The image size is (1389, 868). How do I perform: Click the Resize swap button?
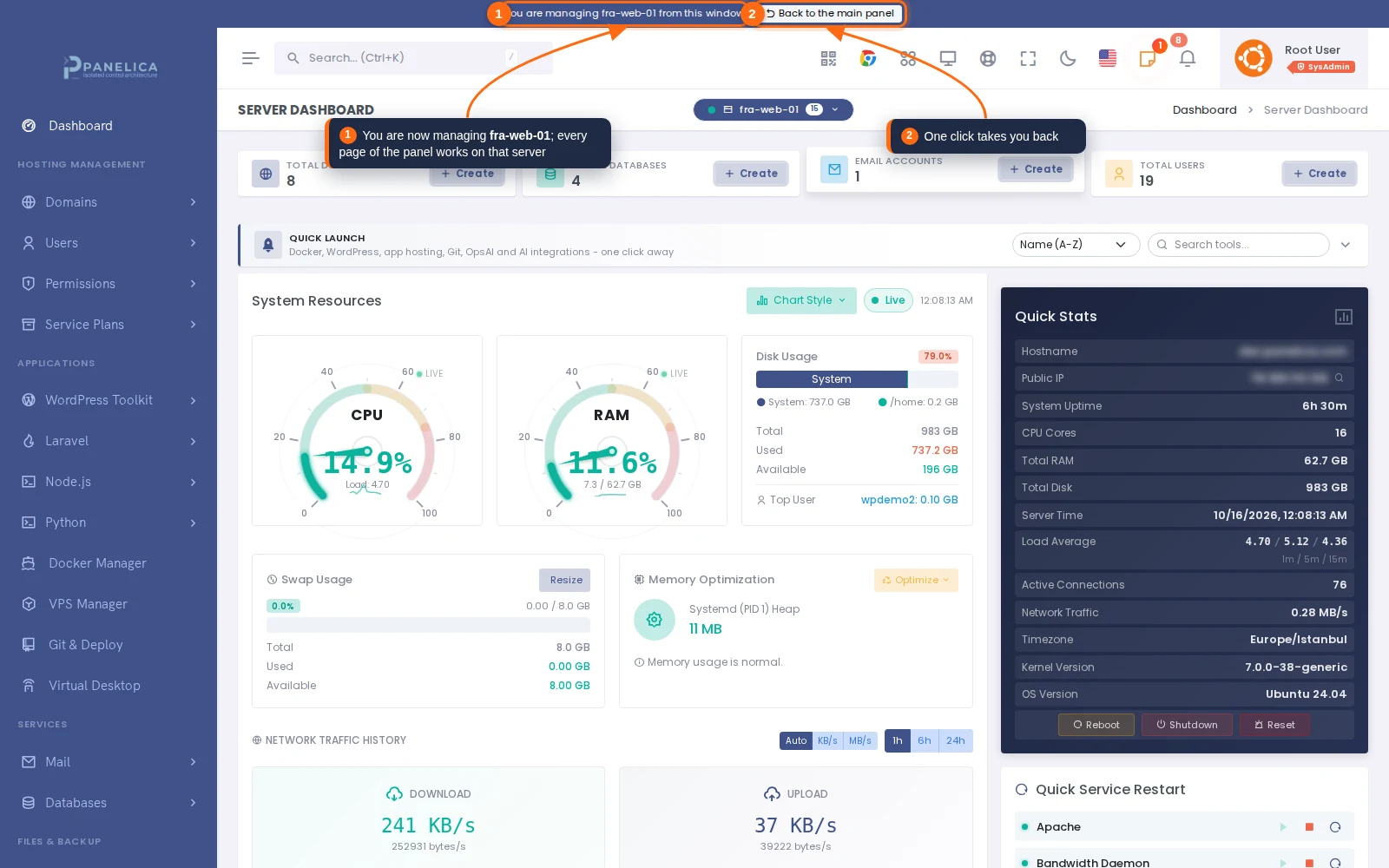[565, 580]
